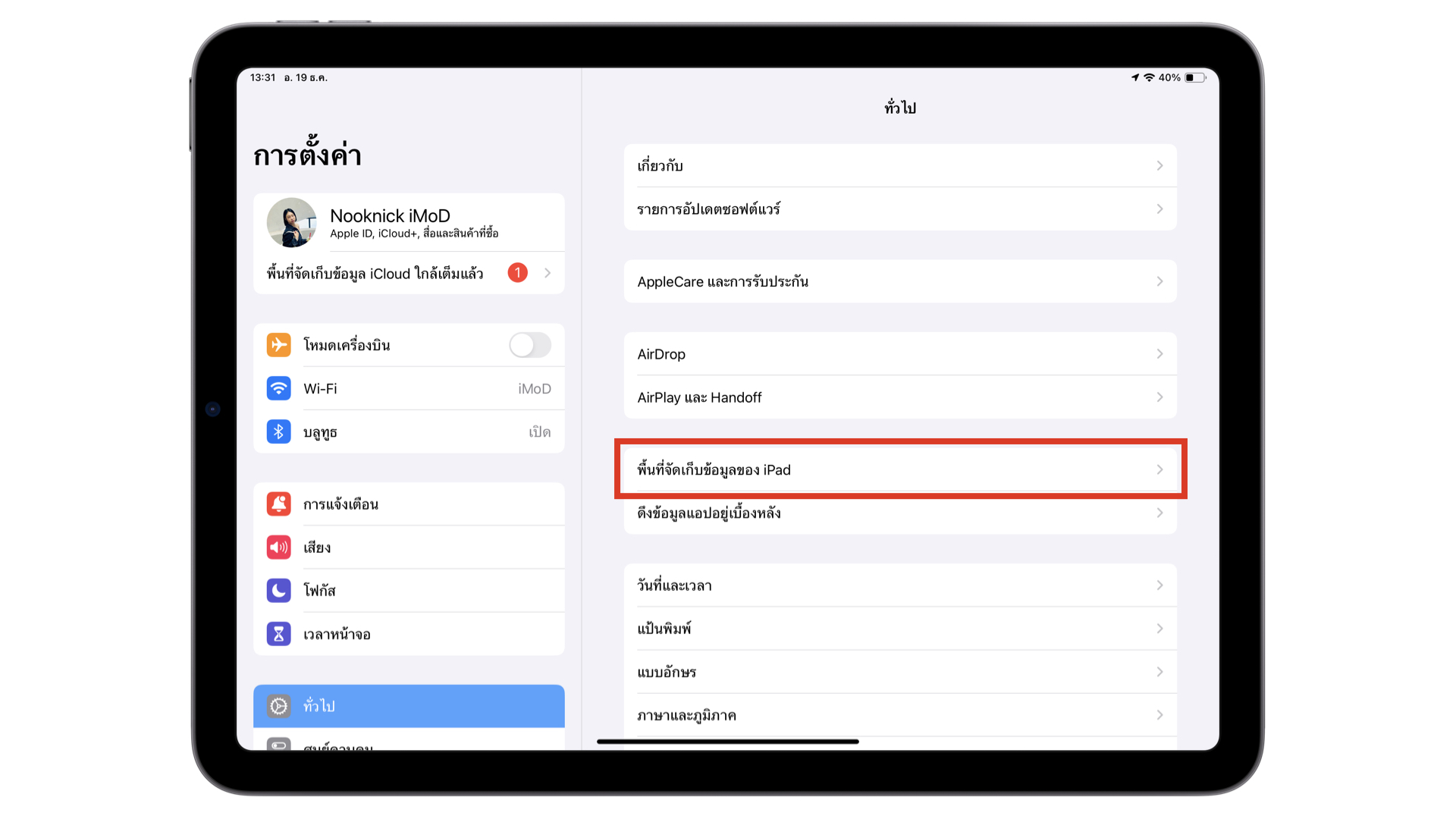The image size is (1456, 819).
Task: Open Notifications via red bell icon
Action: pos(278,504)
